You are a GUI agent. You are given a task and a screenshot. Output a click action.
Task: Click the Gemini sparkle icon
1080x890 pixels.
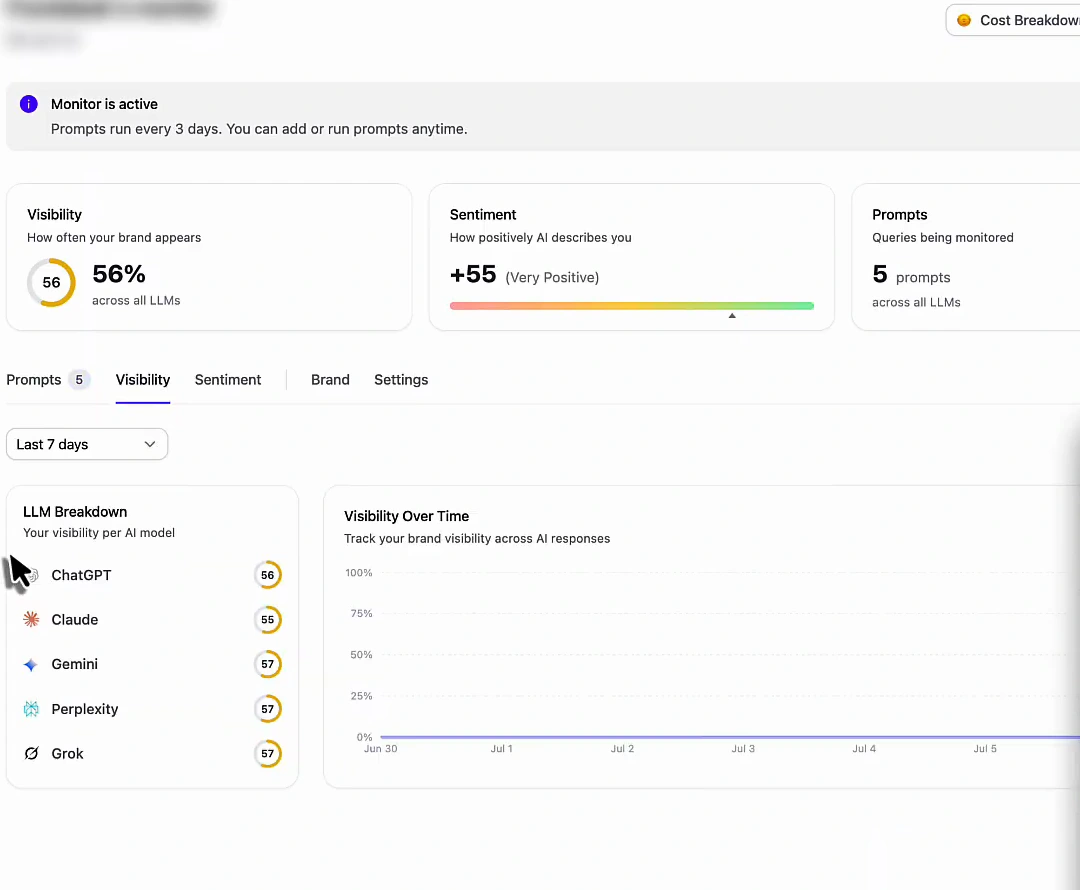coord(31,665)
